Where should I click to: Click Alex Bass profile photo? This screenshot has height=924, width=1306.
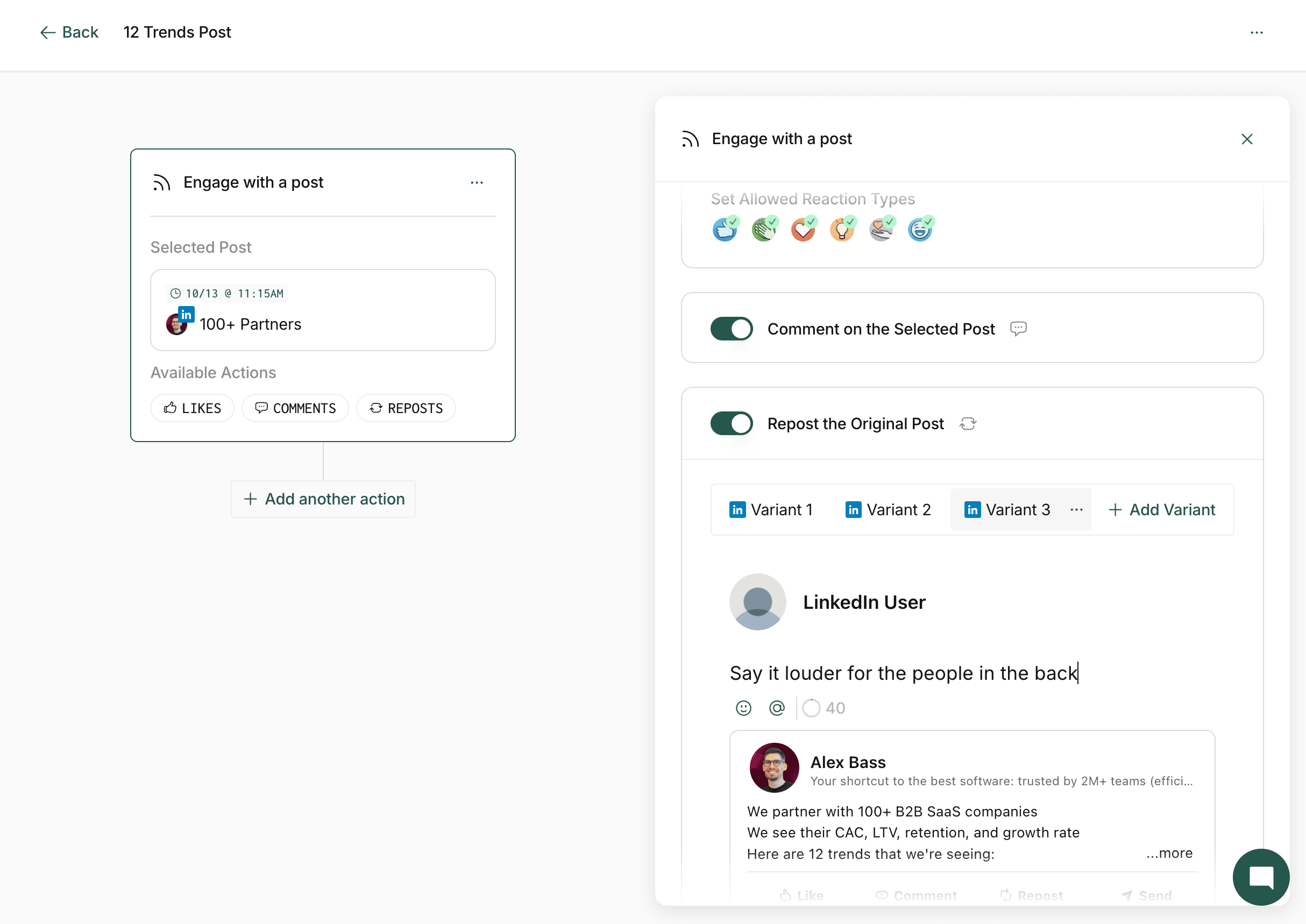click(774, 767)
